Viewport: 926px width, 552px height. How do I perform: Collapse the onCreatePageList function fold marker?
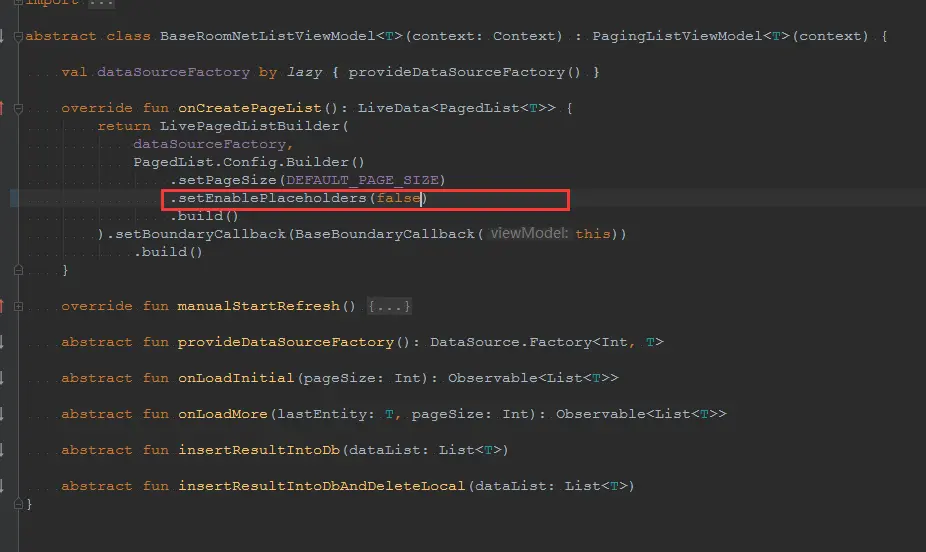point(18,109)
